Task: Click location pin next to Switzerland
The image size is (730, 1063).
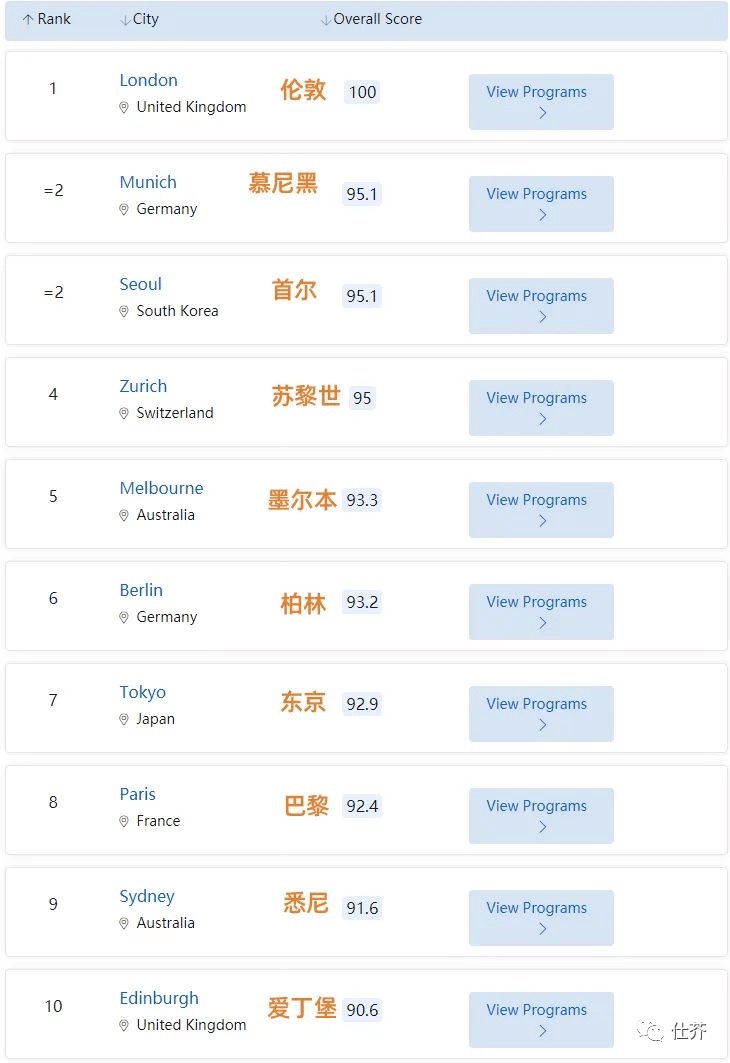Action: 124,413
